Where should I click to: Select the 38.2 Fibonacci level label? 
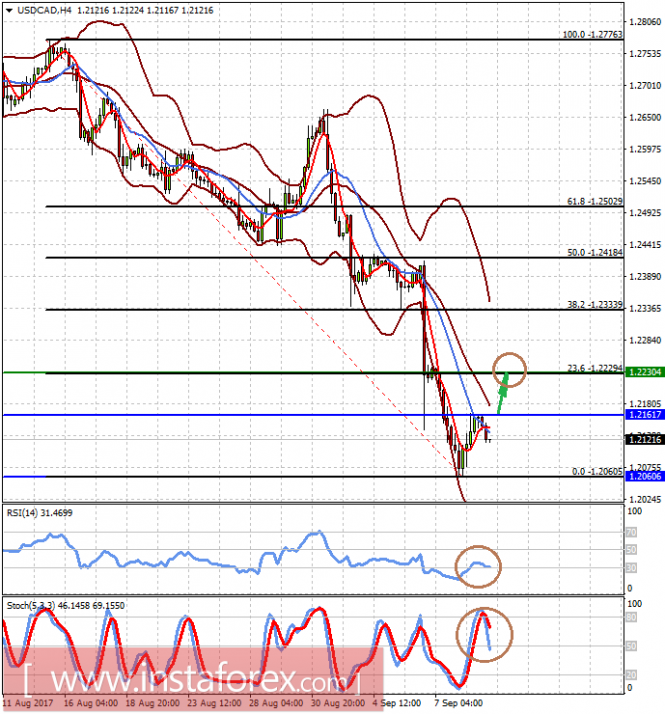click(595, 305)
